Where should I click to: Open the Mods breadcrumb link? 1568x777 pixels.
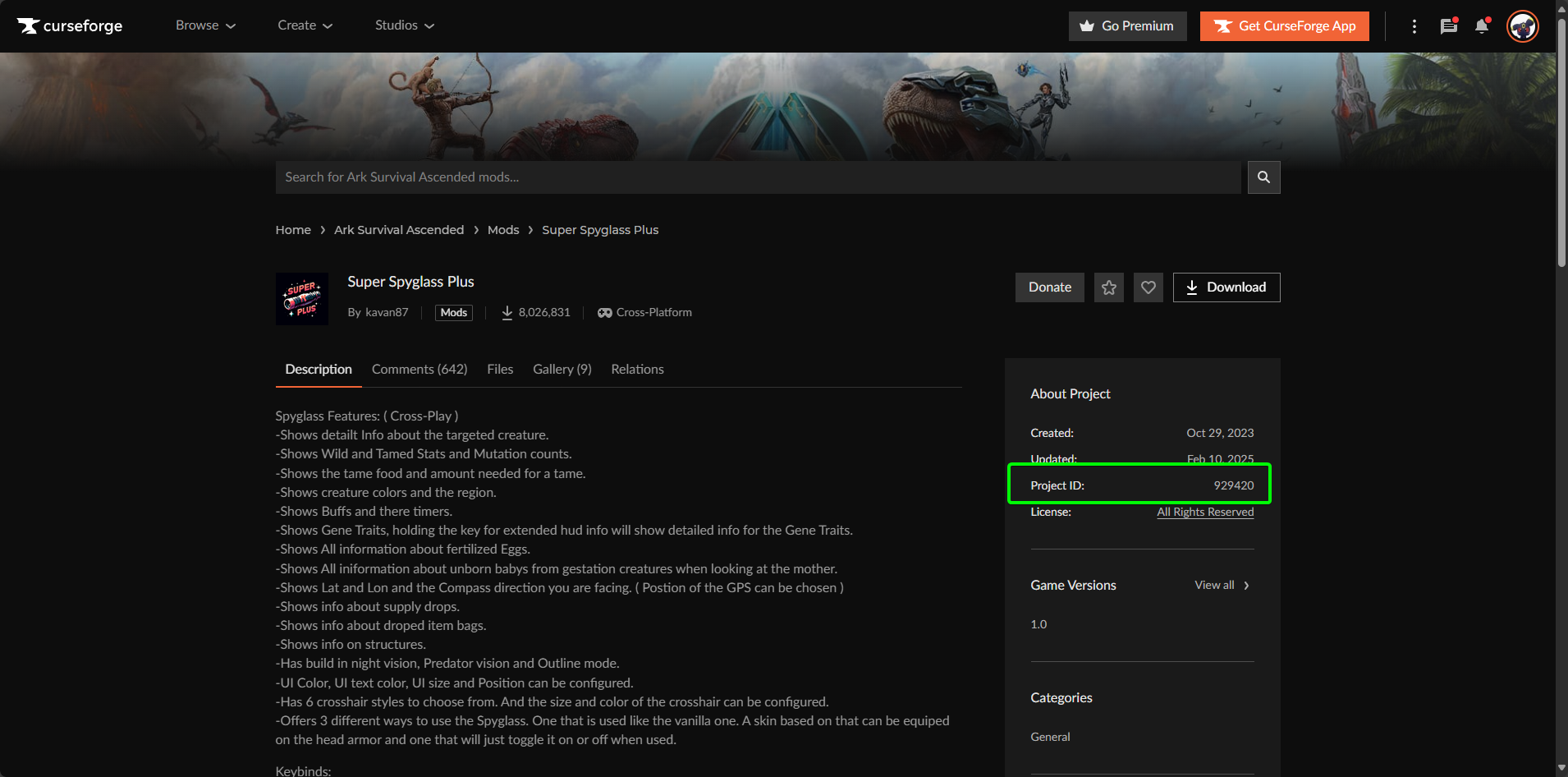[x=503, y=230]
